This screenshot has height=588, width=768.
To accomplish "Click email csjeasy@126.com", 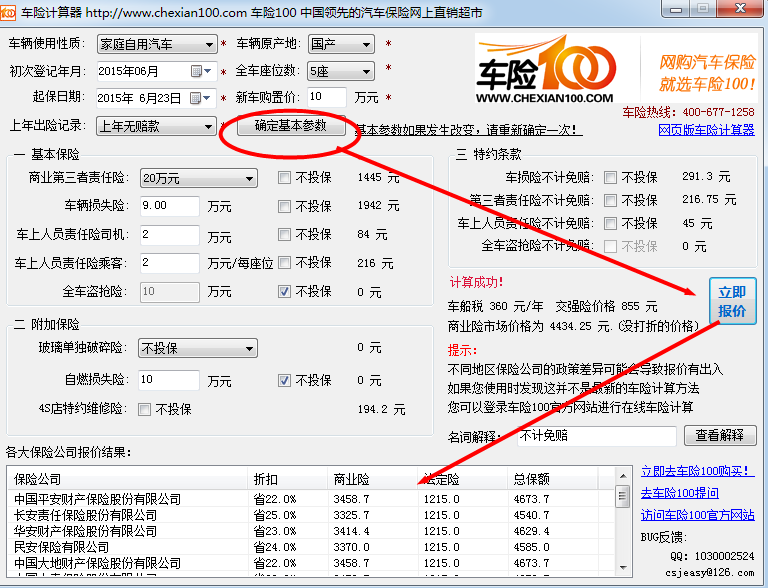I will 710,573.
